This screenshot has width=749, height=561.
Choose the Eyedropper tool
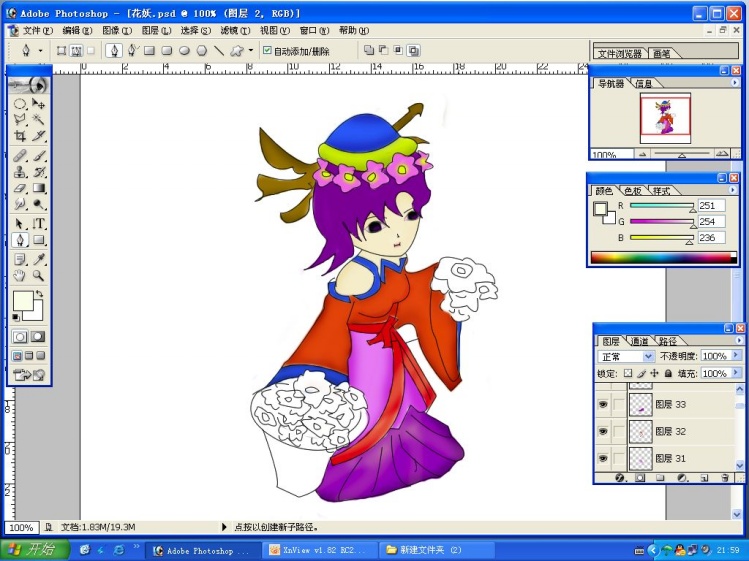click(x=38, y=259)
